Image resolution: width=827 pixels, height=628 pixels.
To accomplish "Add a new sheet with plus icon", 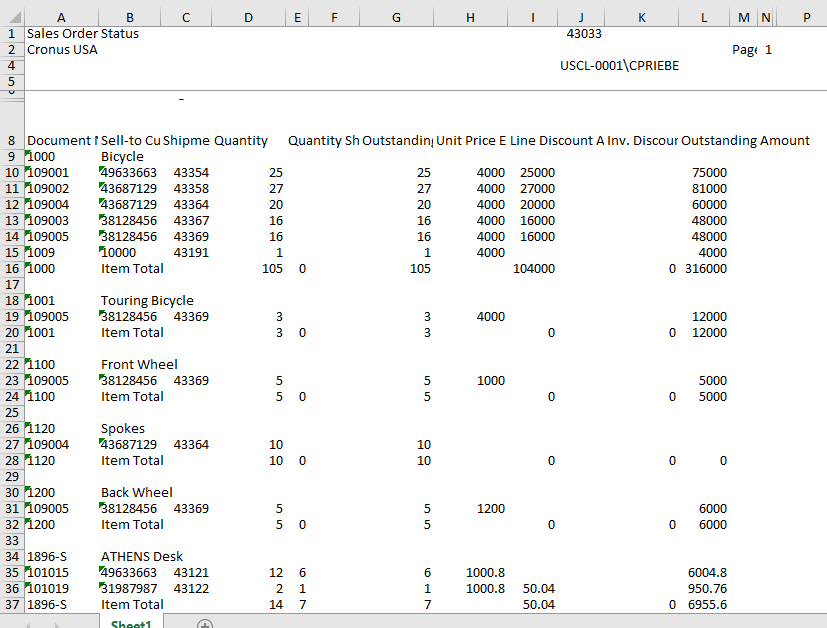I will coord(205,624).
